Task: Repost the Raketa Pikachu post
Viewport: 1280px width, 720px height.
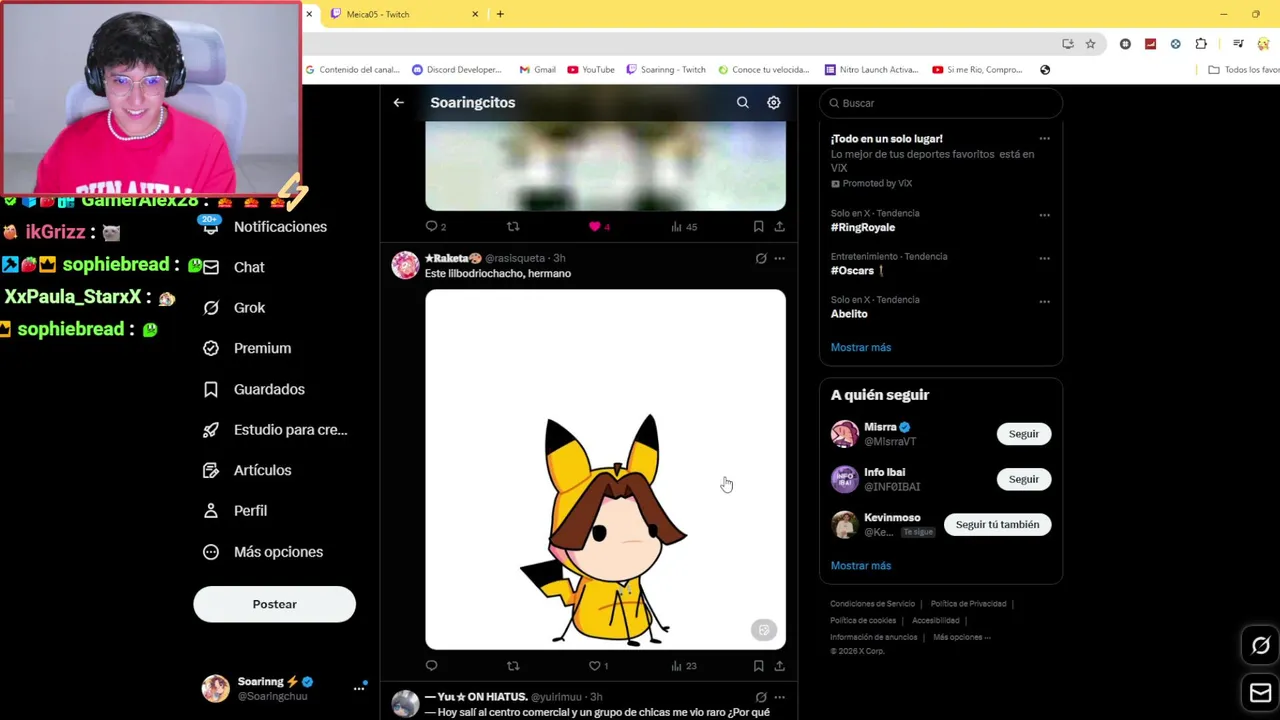Action: [513, 665]
